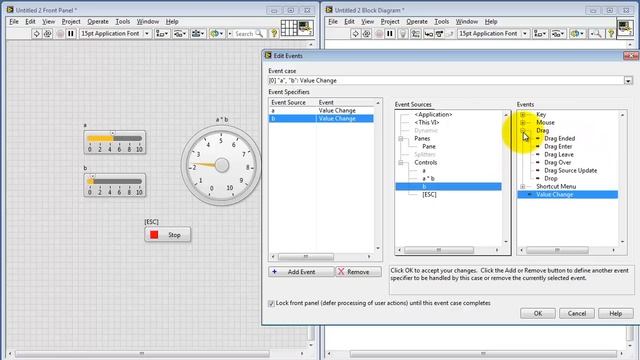Toggle Lock front panel checkbox

[x=271, y=303]
